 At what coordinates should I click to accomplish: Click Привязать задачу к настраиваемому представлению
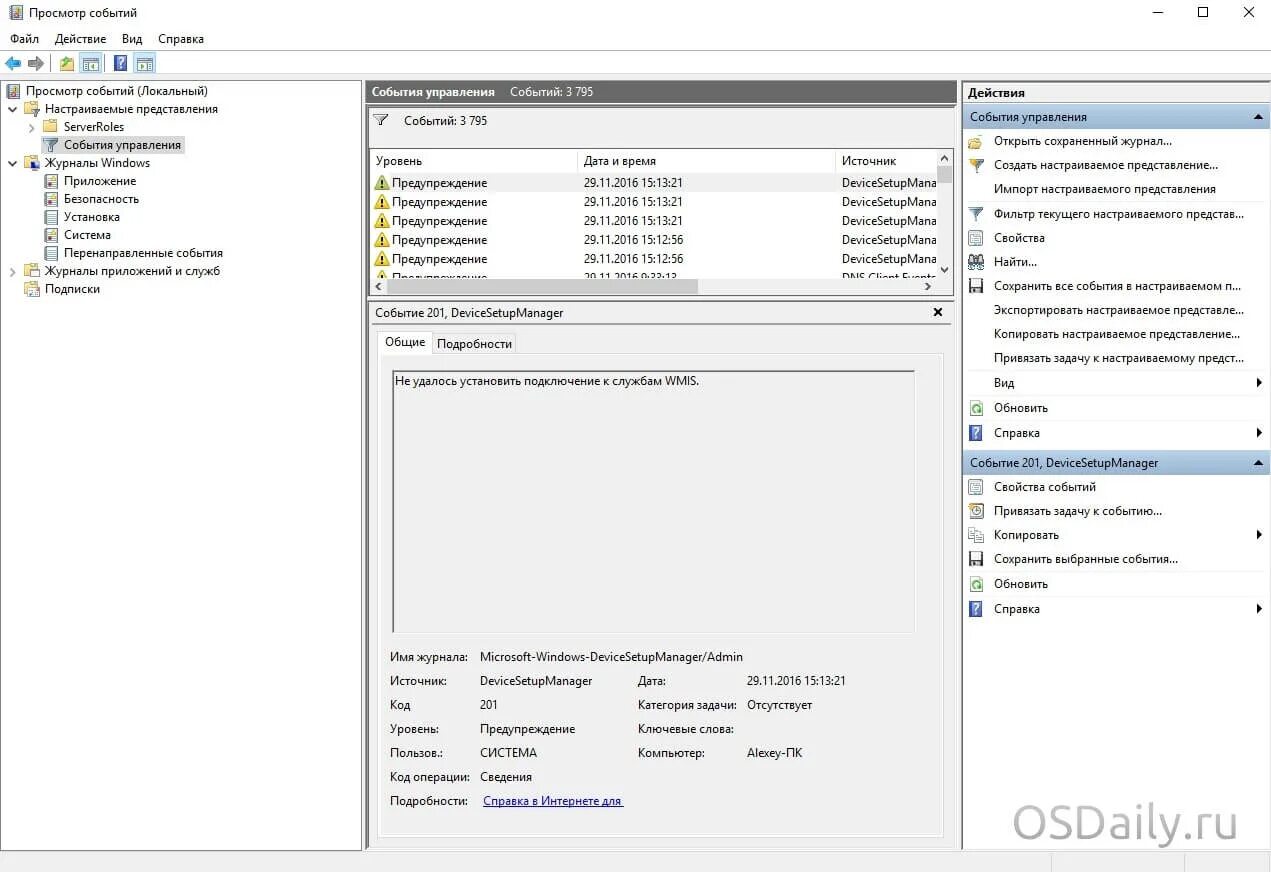tap(1119, 358)
